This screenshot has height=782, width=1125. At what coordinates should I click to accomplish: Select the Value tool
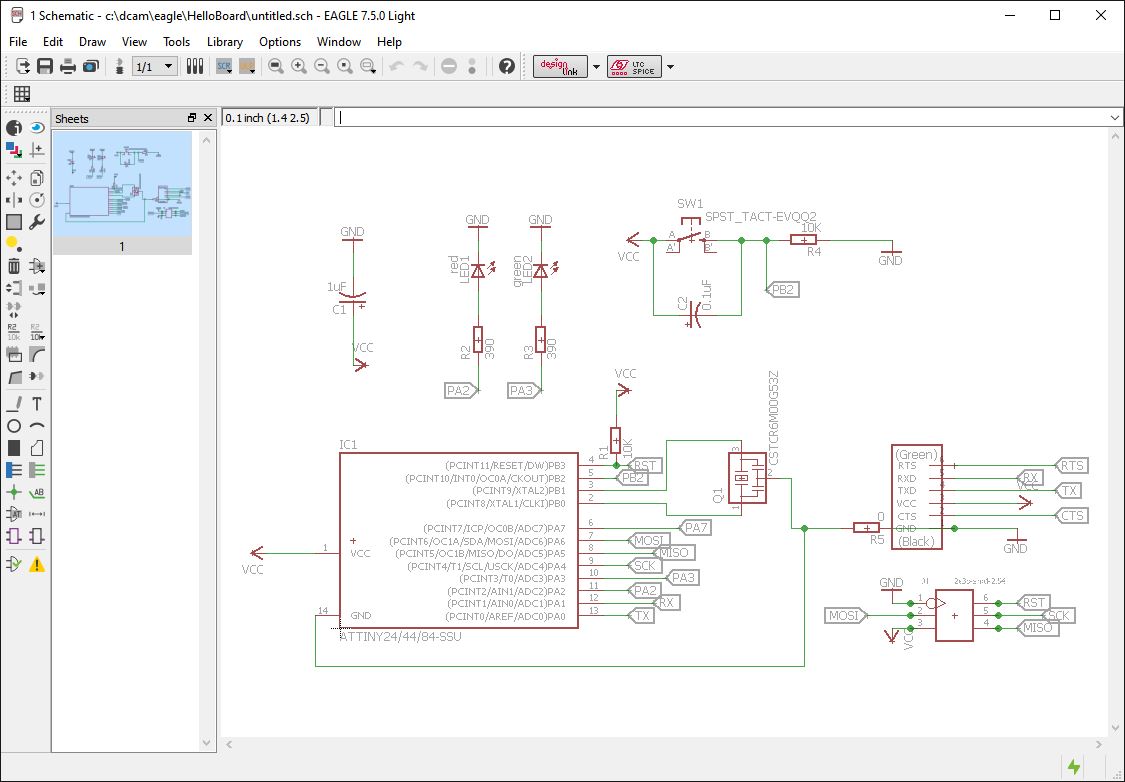tap(37, 331)
